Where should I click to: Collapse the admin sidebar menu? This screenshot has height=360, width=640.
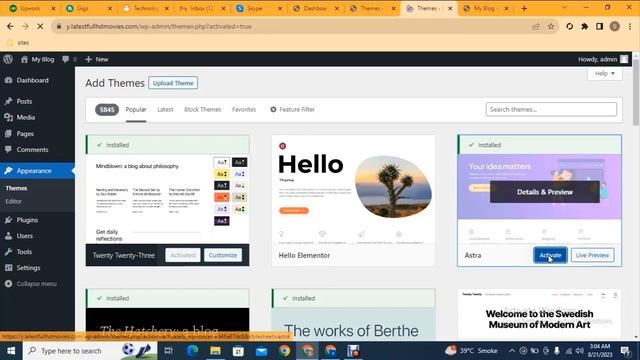(x=31, y=284)
